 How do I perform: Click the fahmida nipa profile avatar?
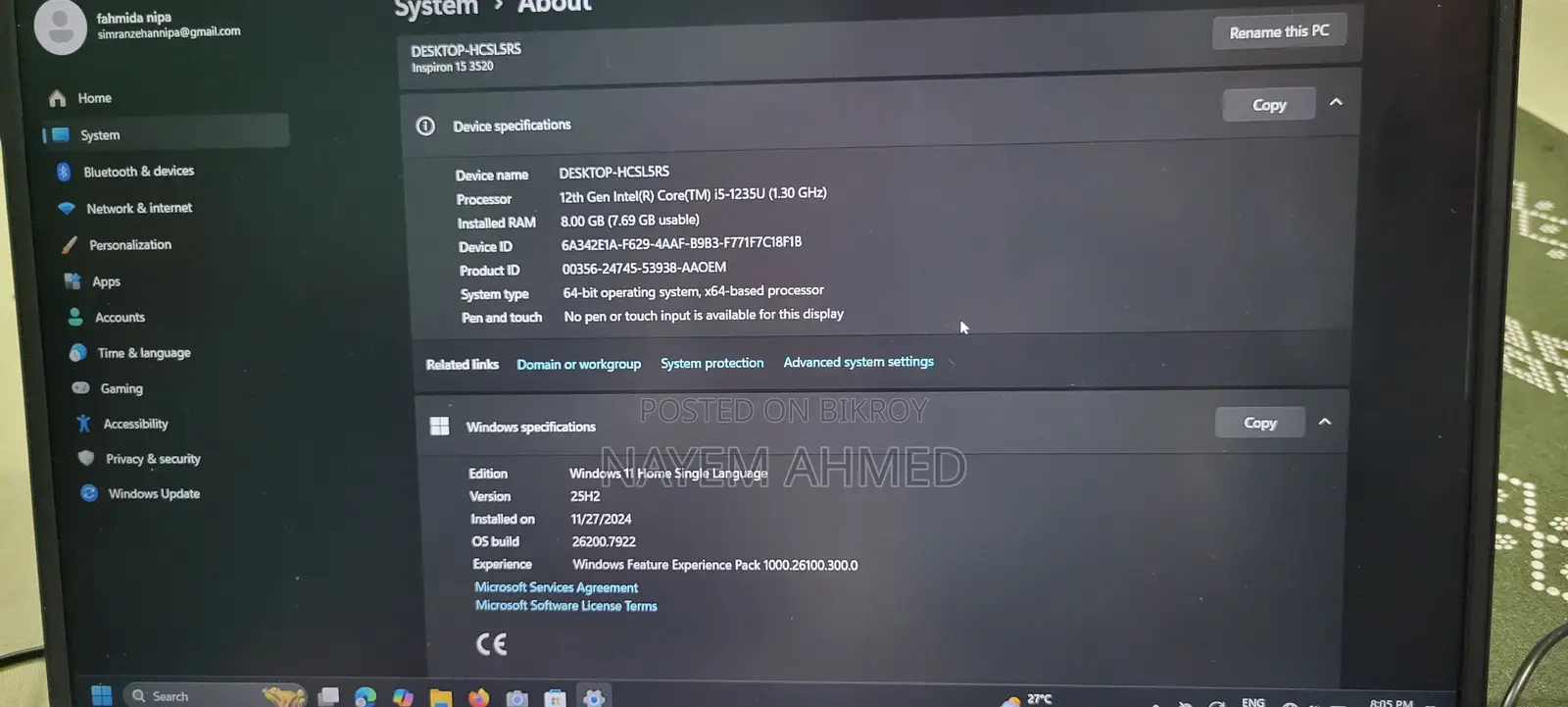61,26
